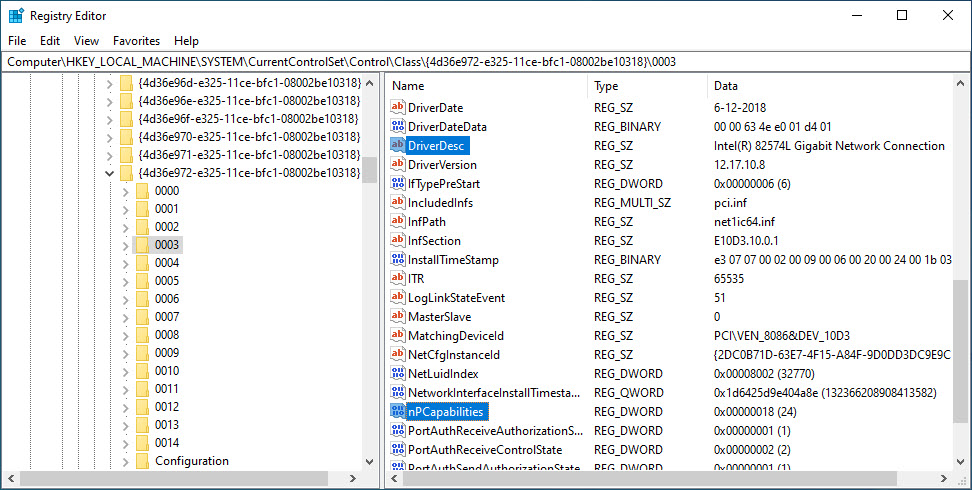Click the MasterSlave string icon

pyautogui.click(x=397, y=317)
